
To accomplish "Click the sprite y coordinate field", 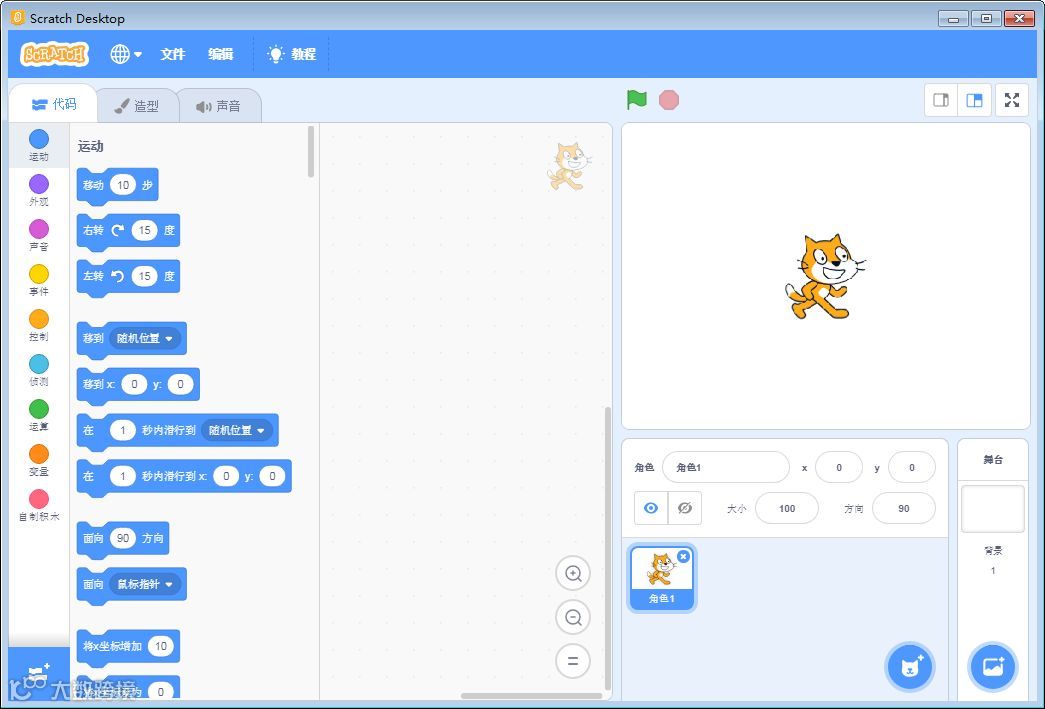I will pyautogui.click(x=912, y=467).
